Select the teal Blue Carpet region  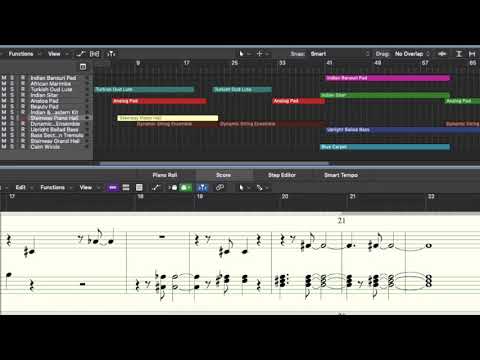(x=385, y=147)
